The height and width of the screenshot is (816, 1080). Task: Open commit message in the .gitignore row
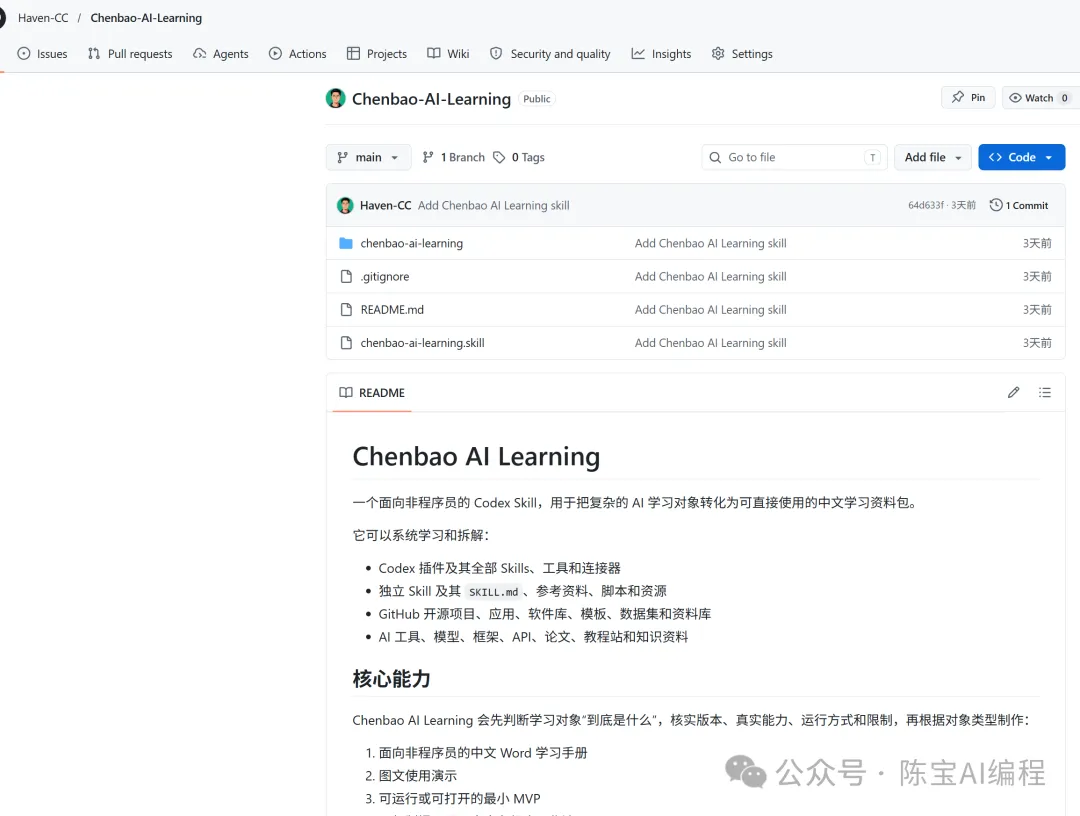711,276
